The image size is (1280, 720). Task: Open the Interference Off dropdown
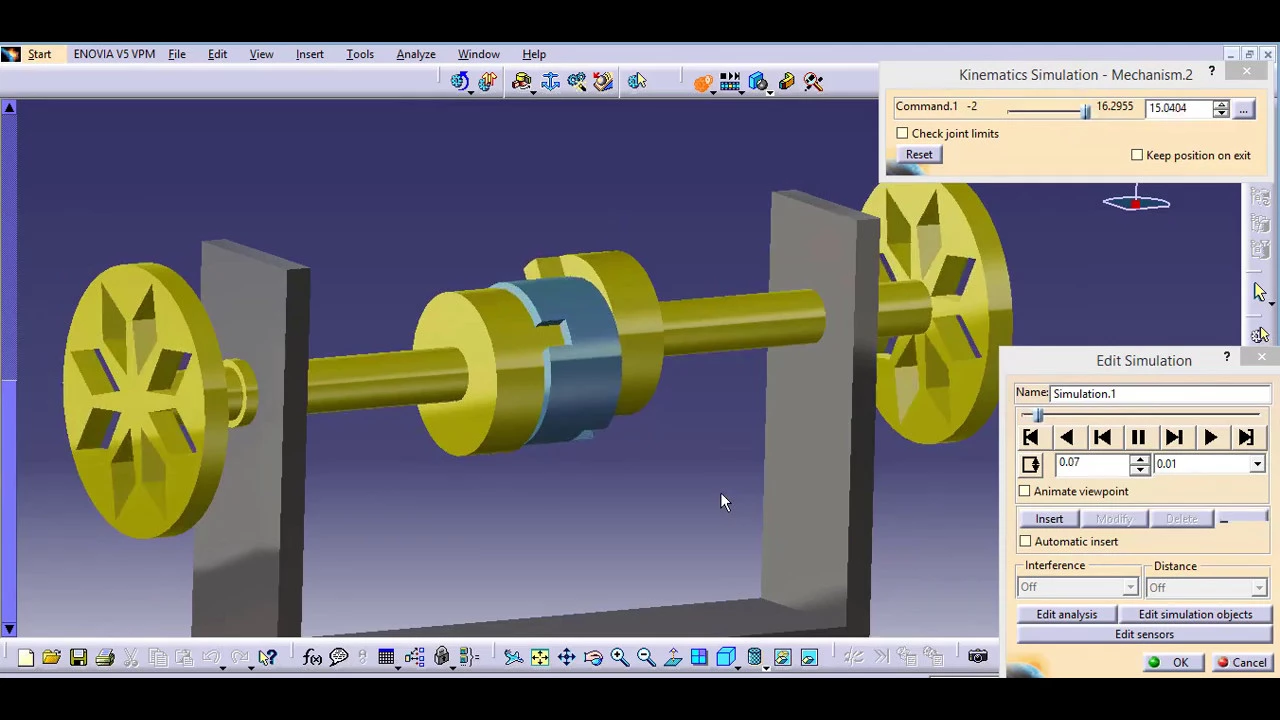click(x=1130, y=588)
